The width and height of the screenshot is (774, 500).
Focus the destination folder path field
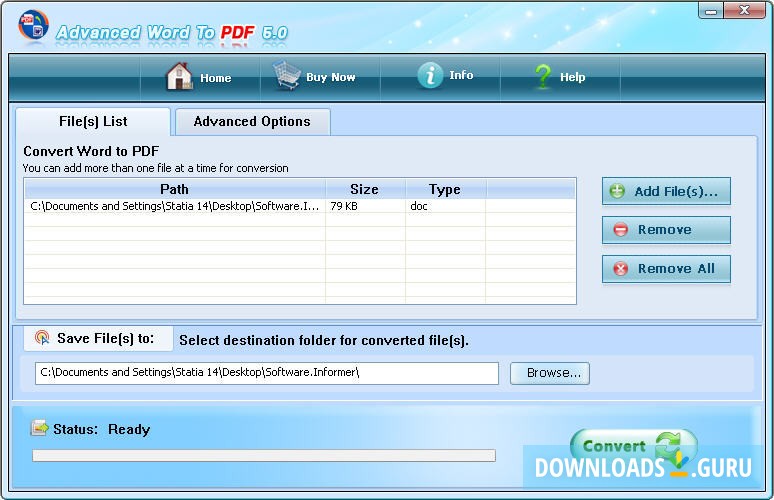267,373
